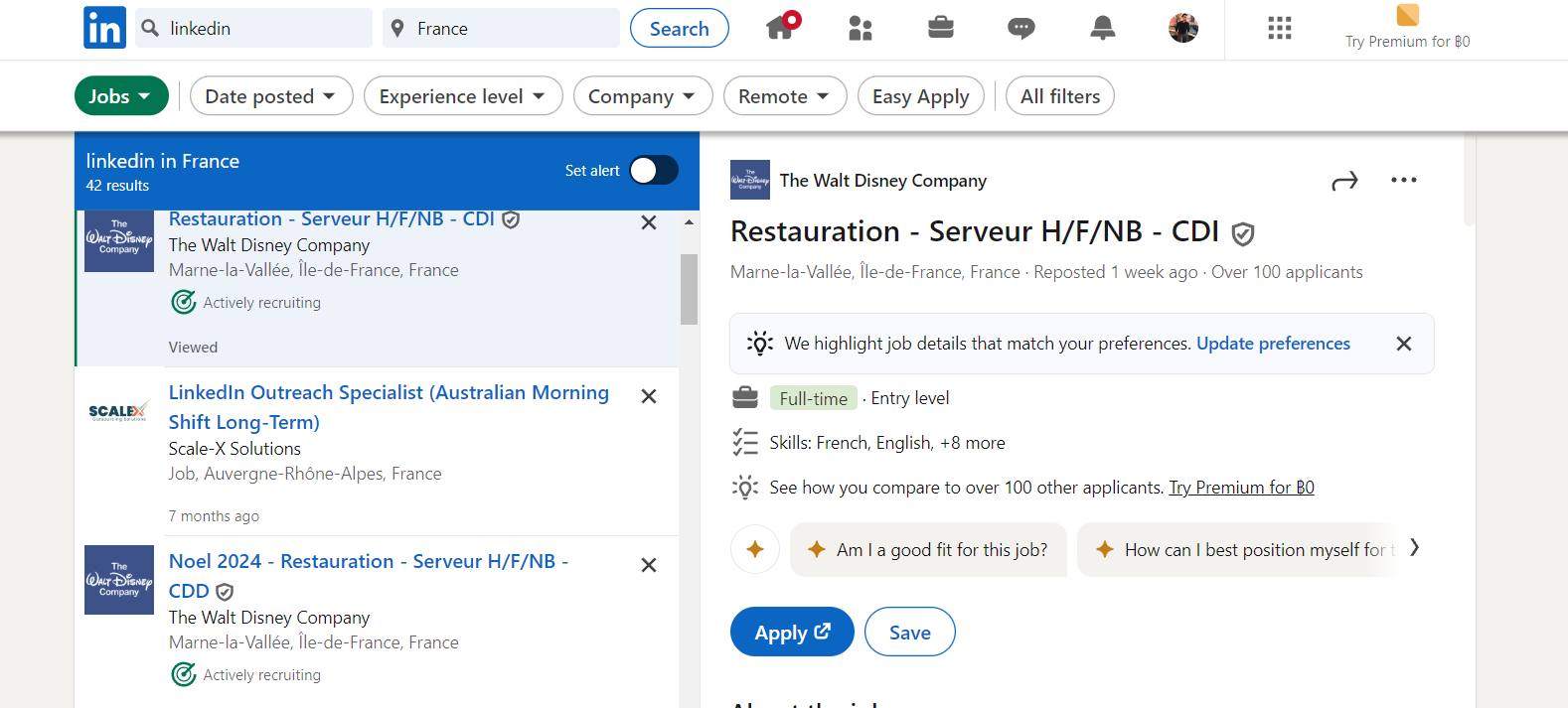Image resolution: width=1568 pixels, height=708 pixels.
Task: Click the Full-time highlighted tag
Action: [814, 398]
